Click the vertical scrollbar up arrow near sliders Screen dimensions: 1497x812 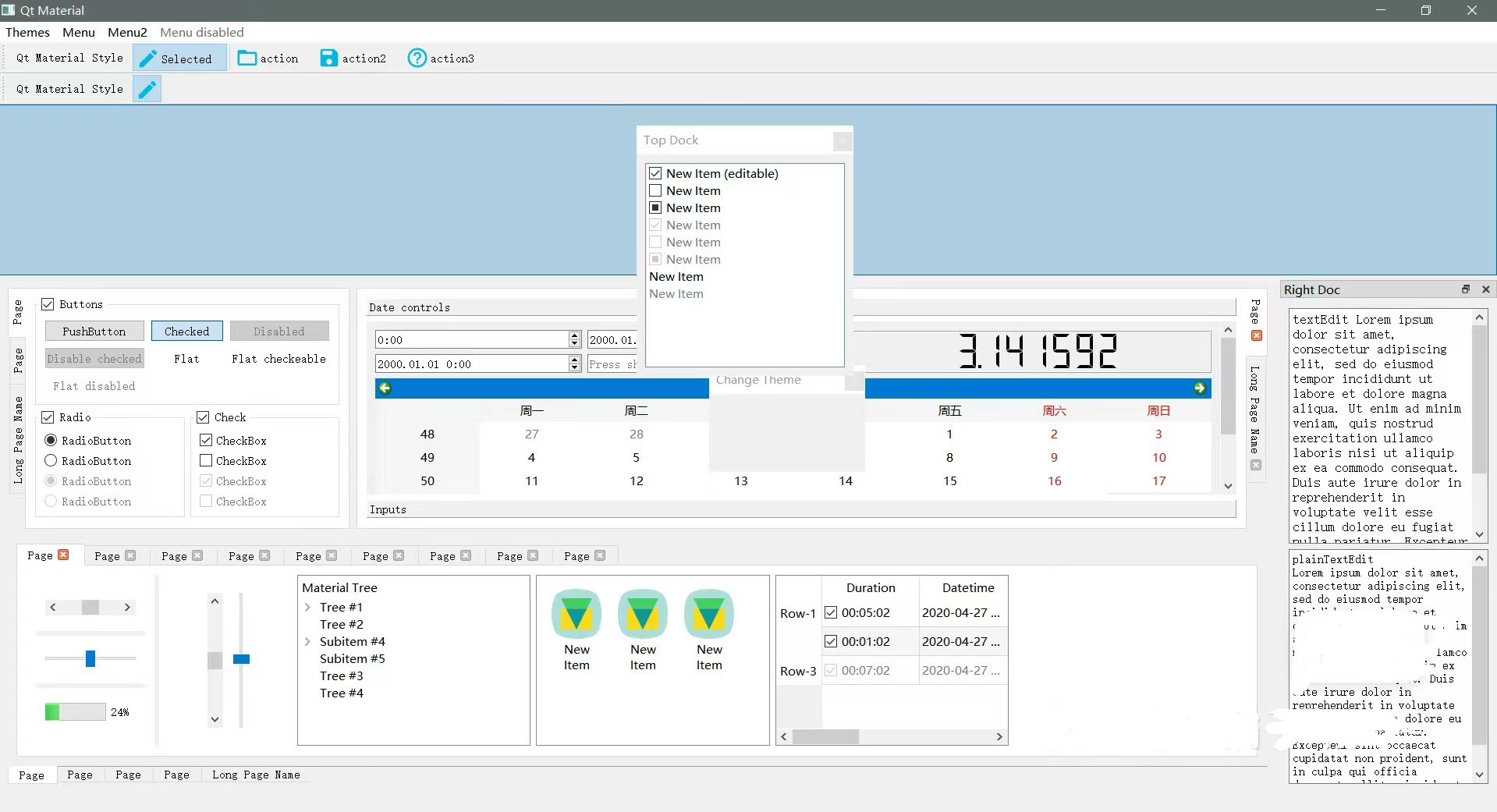(215, 601)
